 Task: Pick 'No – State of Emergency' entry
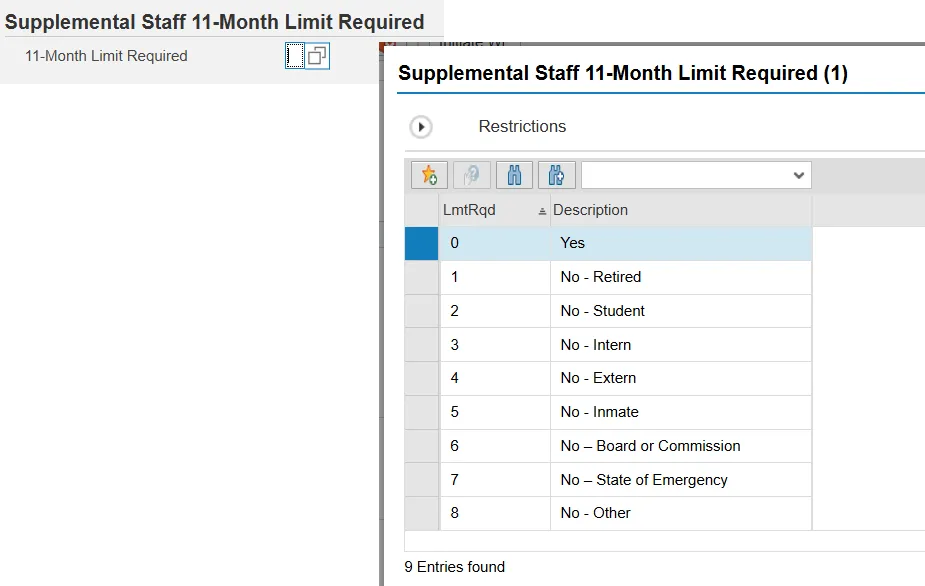coord(644,480)
